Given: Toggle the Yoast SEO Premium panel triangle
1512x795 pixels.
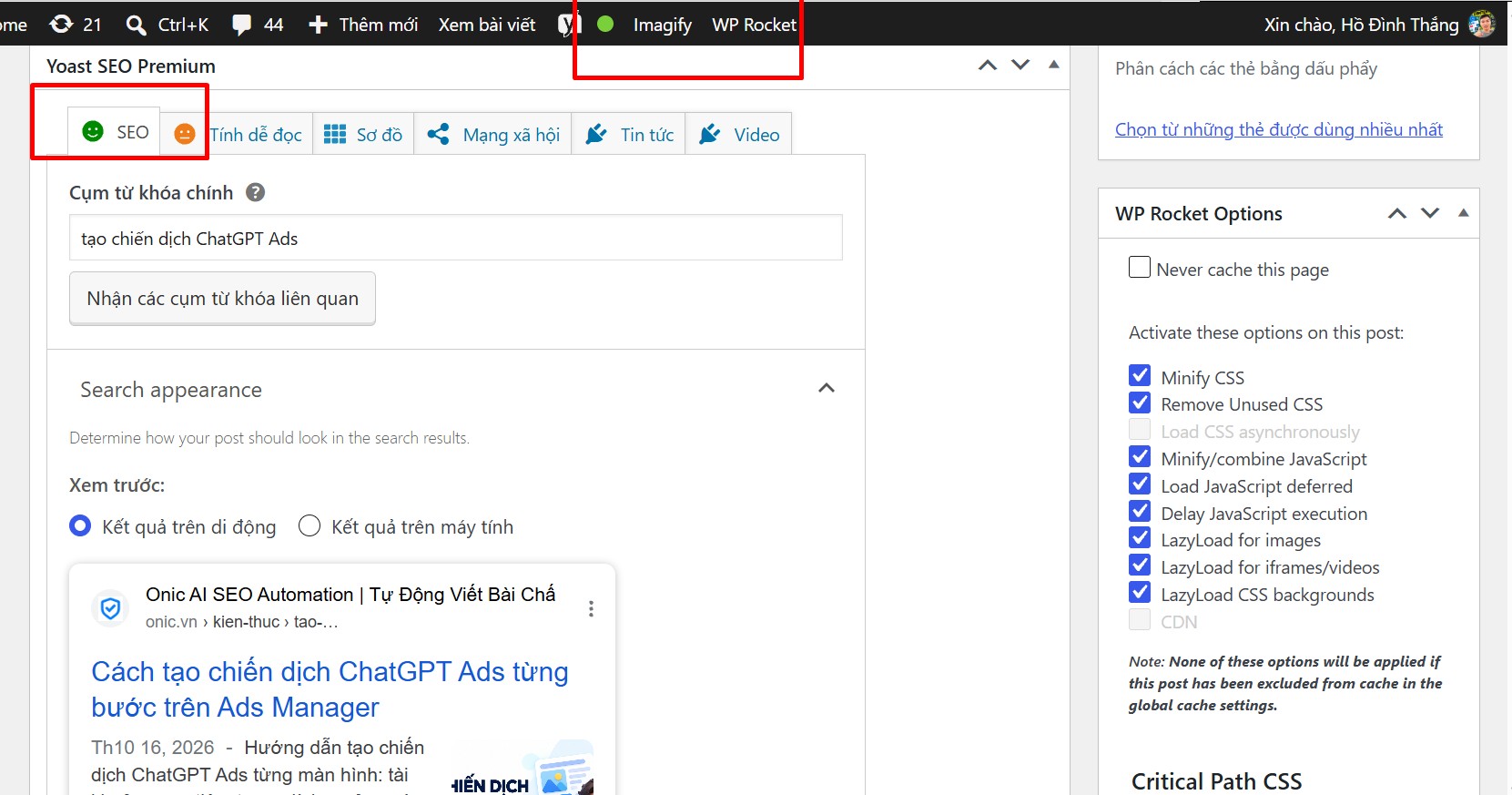Looking at the screenshot, I should coord(1054,65).
